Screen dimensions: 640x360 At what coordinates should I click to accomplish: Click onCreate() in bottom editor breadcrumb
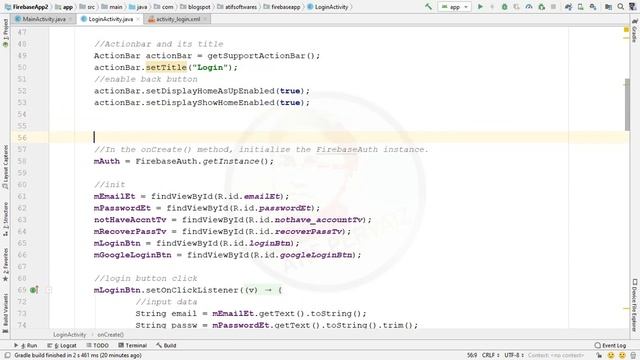[110, 335]
